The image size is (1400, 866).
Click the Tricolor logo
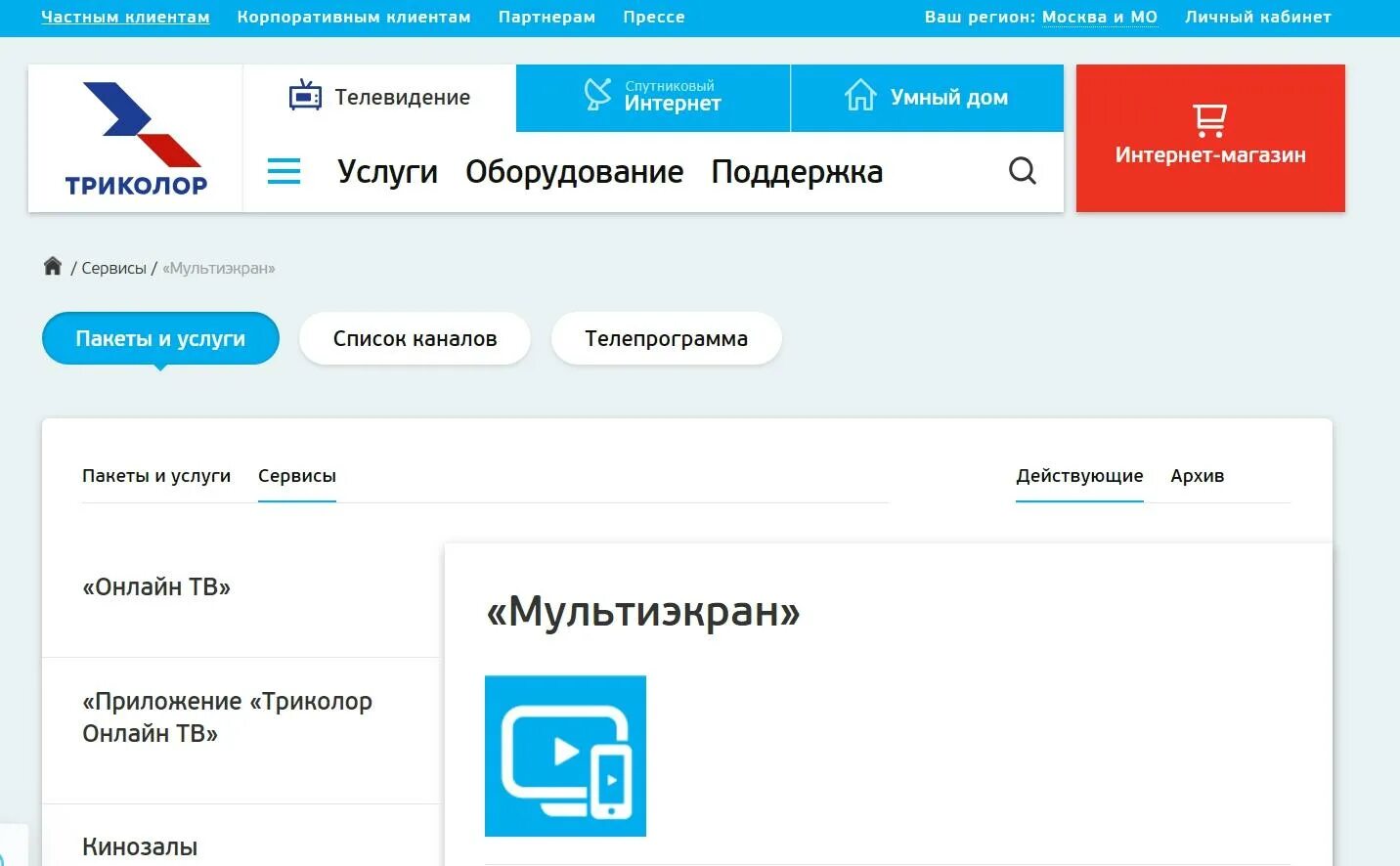pos(136,139)
